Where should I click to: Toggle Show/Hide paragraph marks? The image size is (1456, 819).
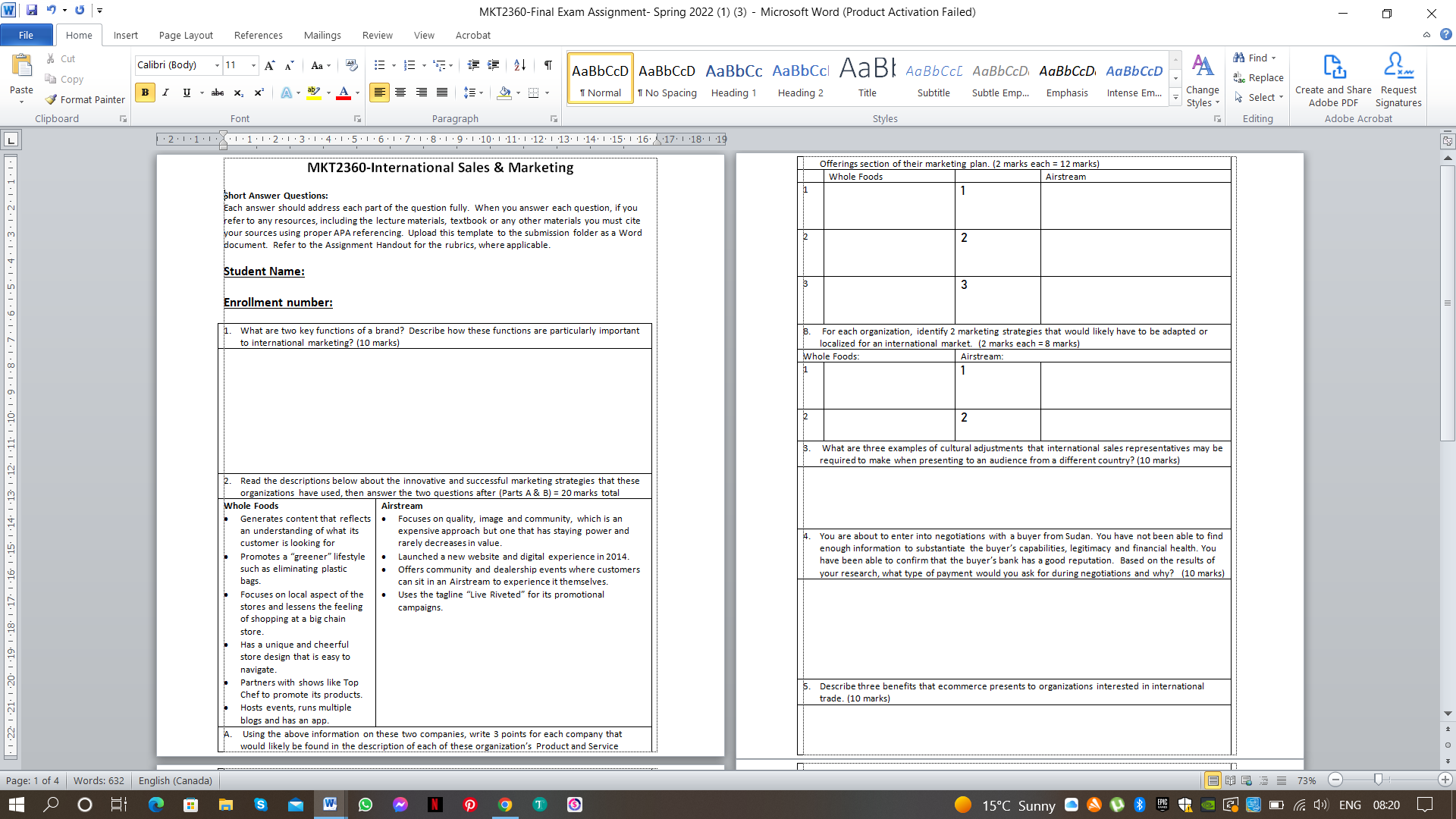(x=548, y=65)
